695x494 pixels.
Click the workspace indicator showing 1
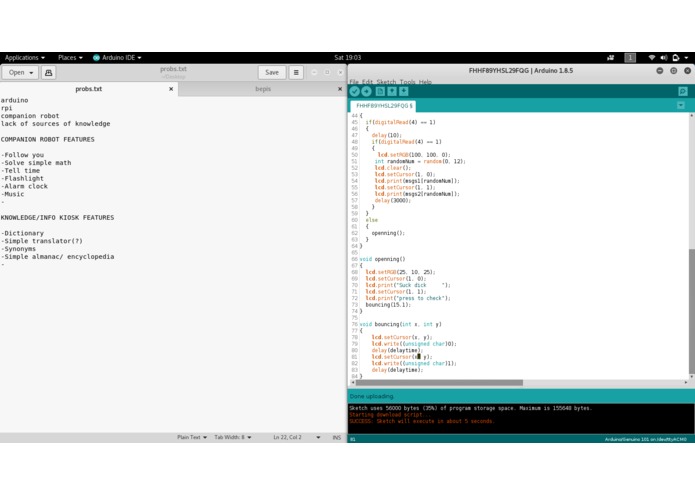click(630, 58)
